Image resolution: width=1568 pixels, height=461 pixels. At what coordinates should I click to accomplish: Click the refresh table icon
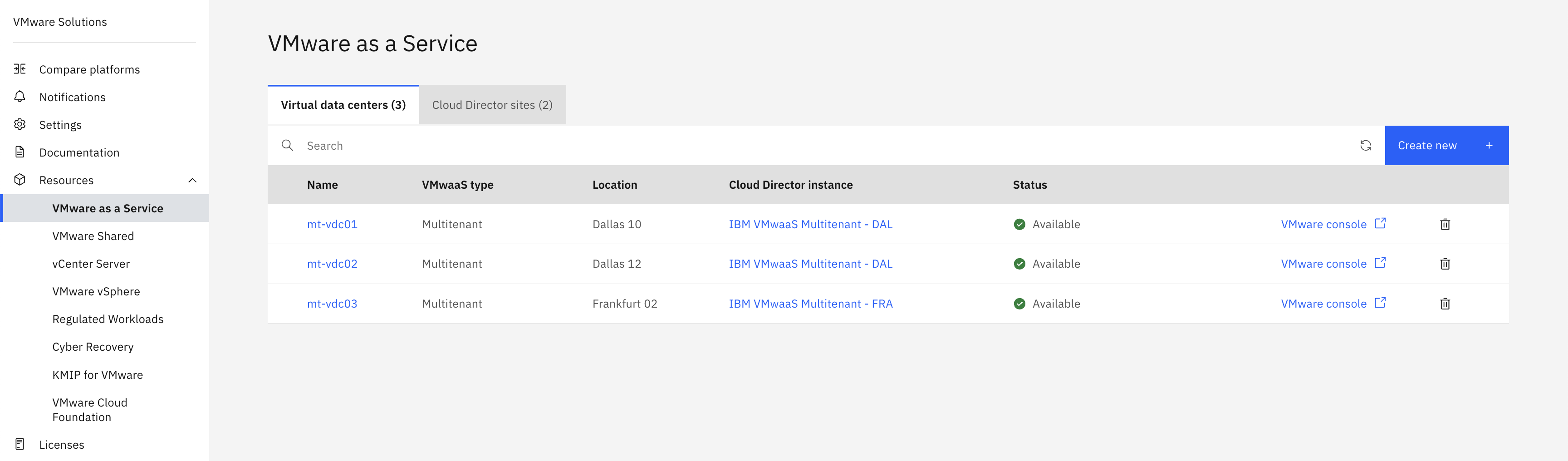[1365, 146]
